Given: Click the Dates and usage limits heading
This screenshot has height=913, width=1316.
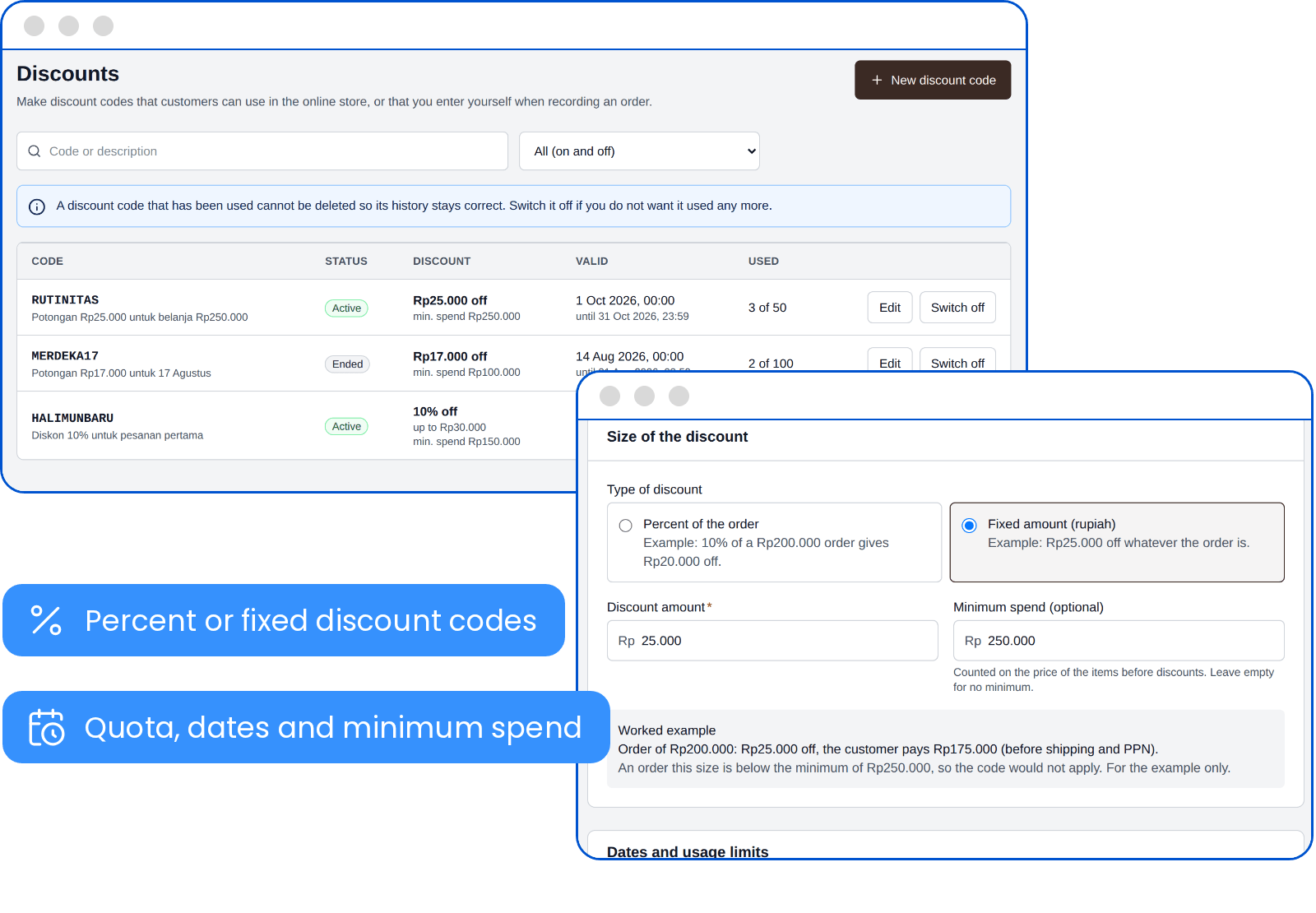Looking at the screenshot, I should tap(688, 851).
